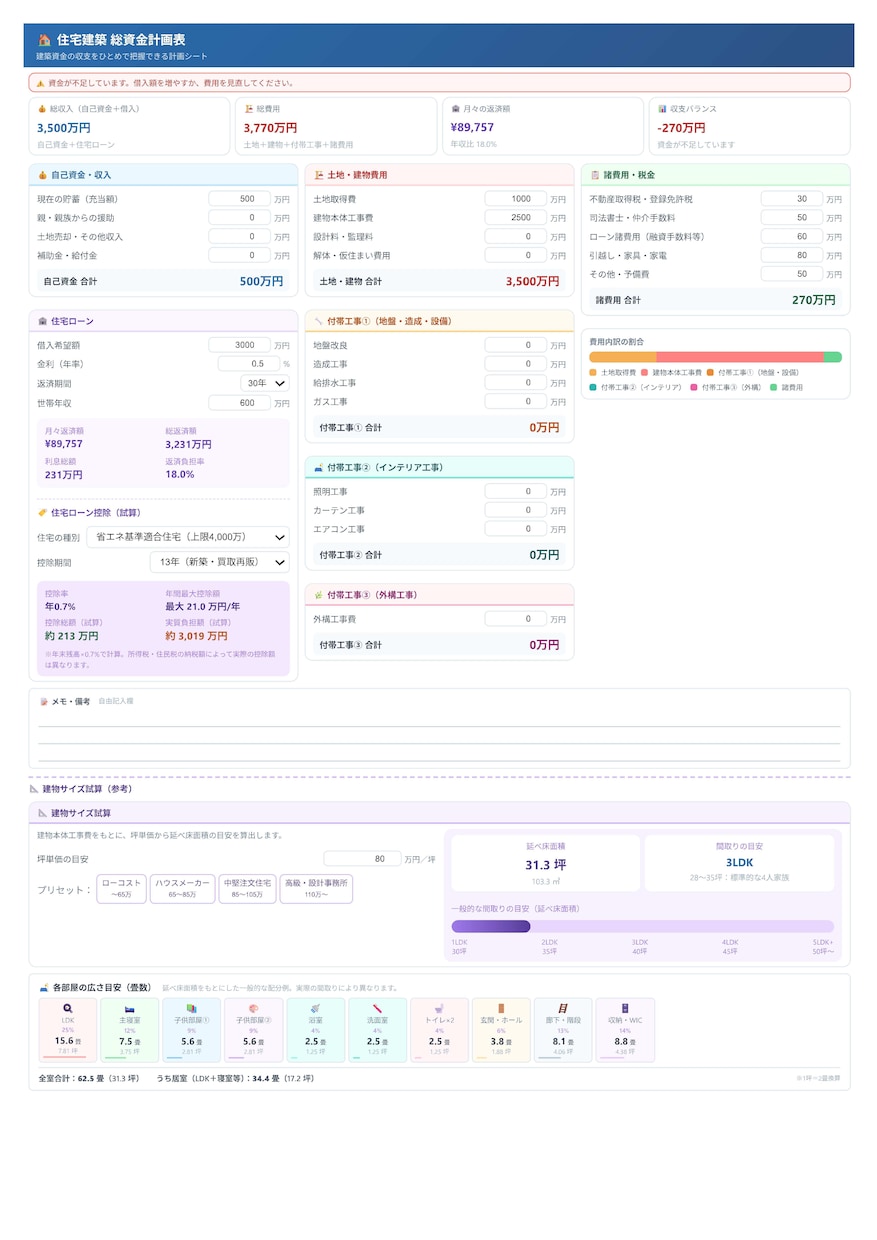This screenshot has width=877, height=1240.
Task: Click the clipboard icon beside 諸費用・税金
Action: point(594,175)
